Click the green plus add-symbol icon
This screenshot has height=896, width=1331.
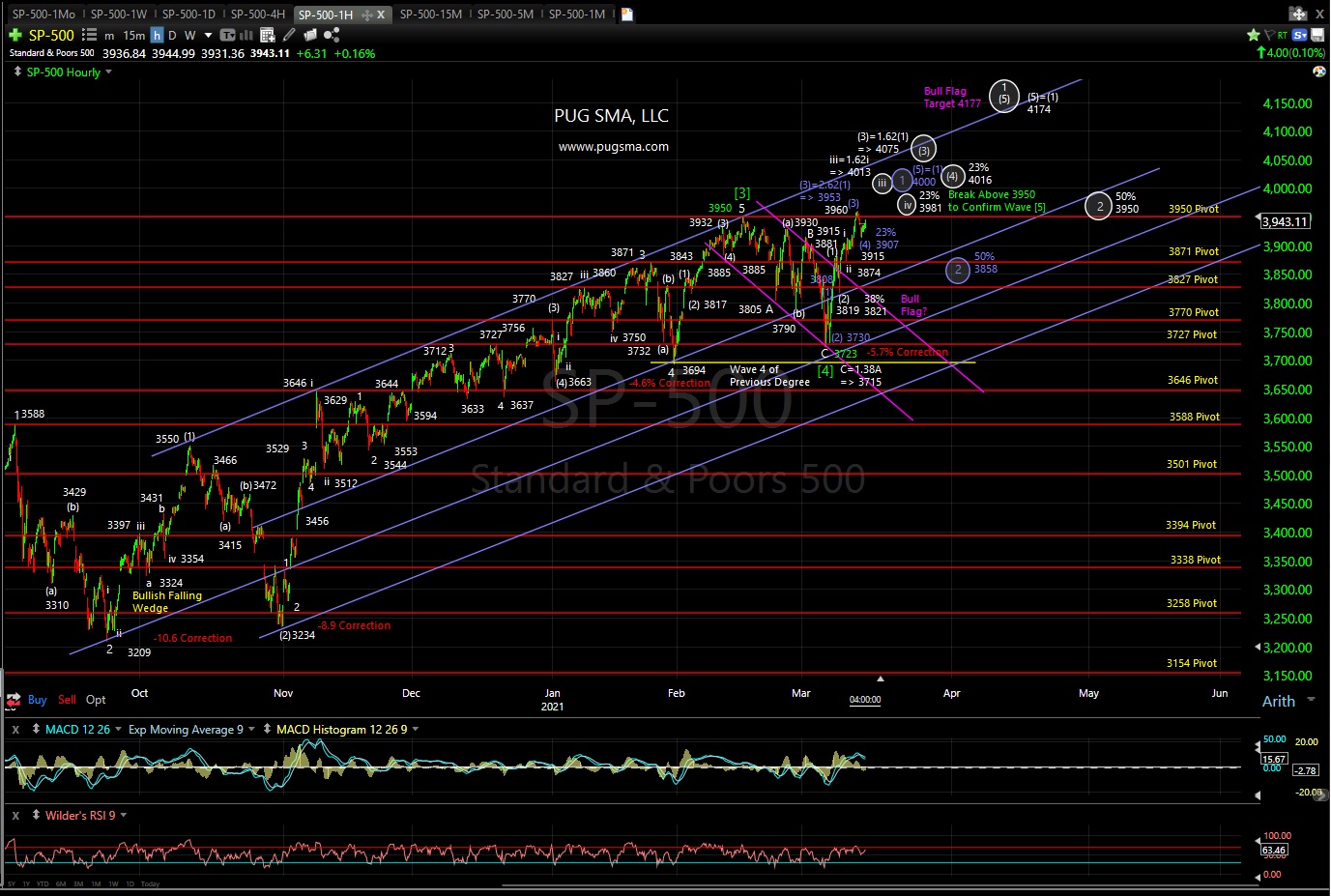(x=15, y=35)
